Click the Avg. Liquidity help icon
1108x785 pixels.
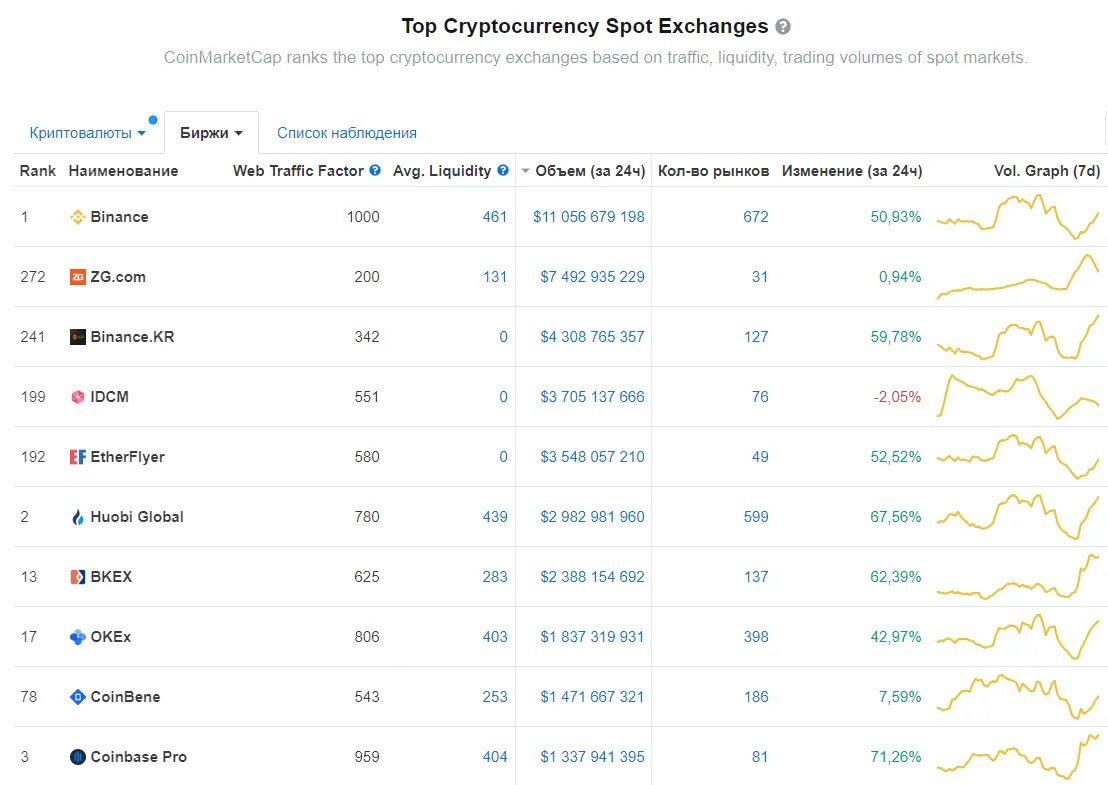(x=503, y=170)
